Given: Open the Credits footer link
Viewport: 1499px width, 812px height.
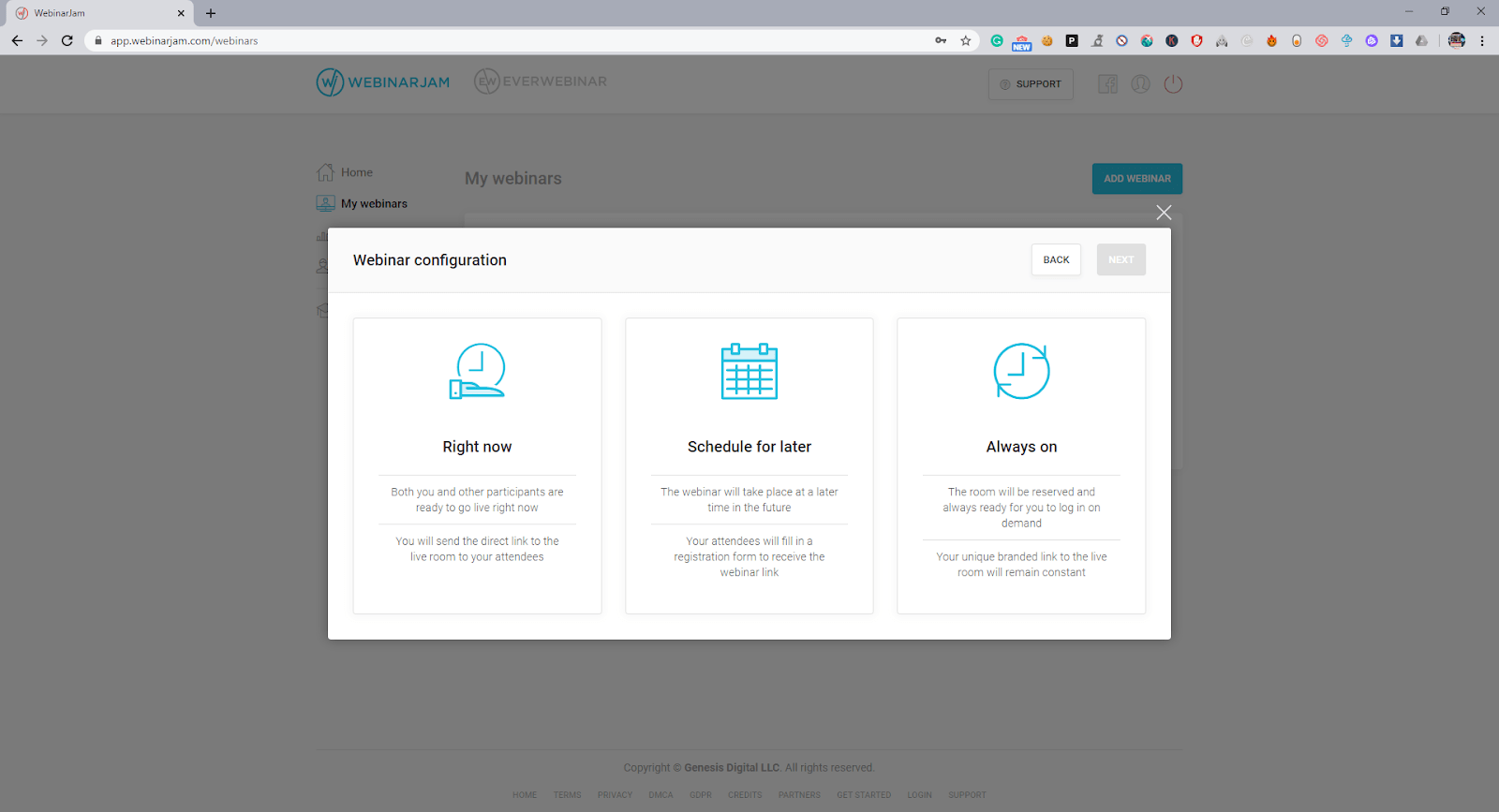Looking at the screenshot, I should point(745,795).
